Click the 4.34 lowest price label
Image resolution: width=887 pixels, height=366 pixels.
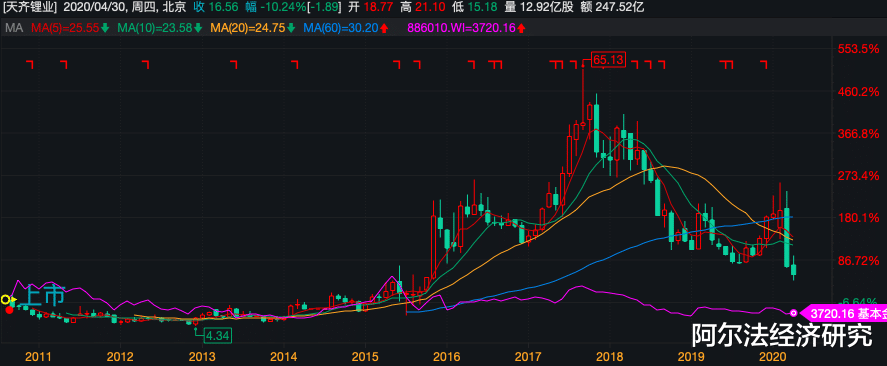tap(217, 335)
